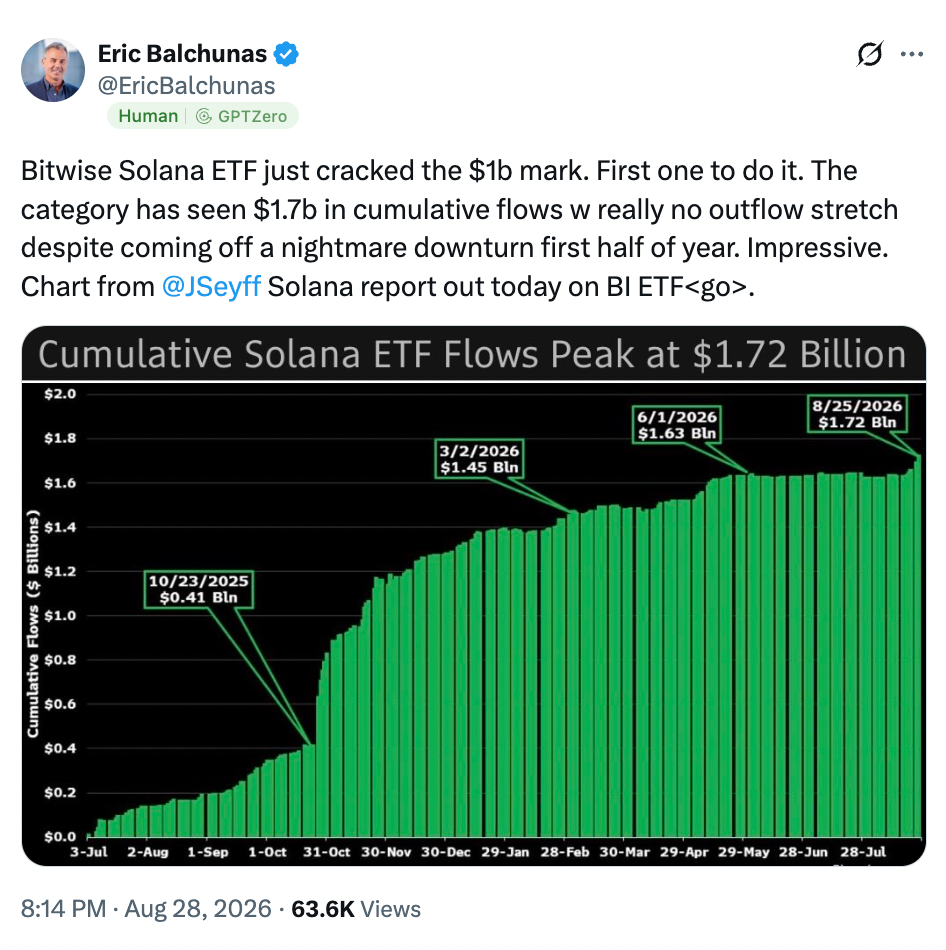
Task: Open the @EricBalchunas handle
Action: click(x=187, y=86)
